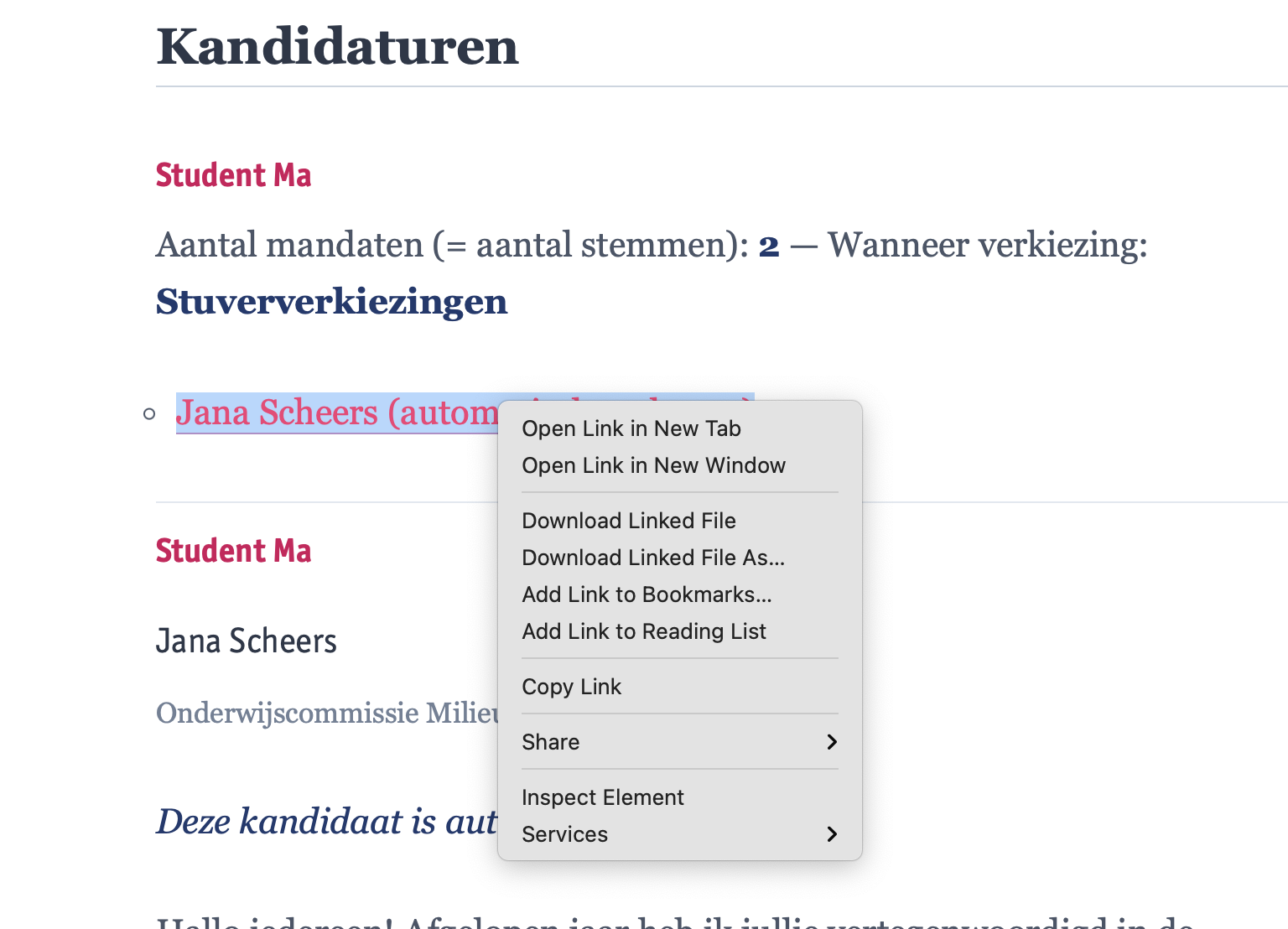Click Download Linked File option
The width and height of the screenshot is (1288, 929).
point(628,521)
